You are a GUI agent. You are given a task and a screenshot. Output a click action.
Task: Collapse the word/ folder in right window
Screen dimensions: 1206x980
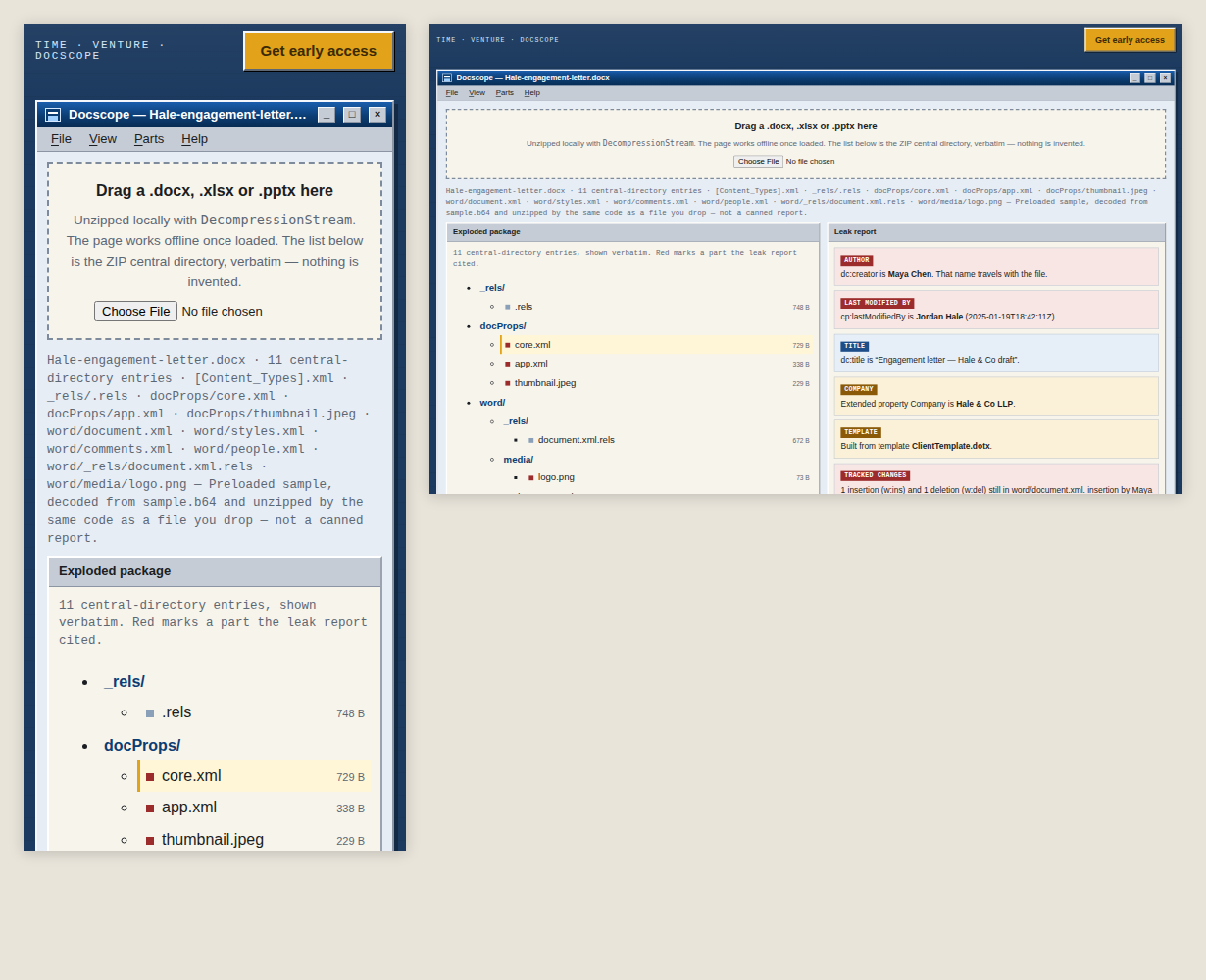click(x=492, y=403)
